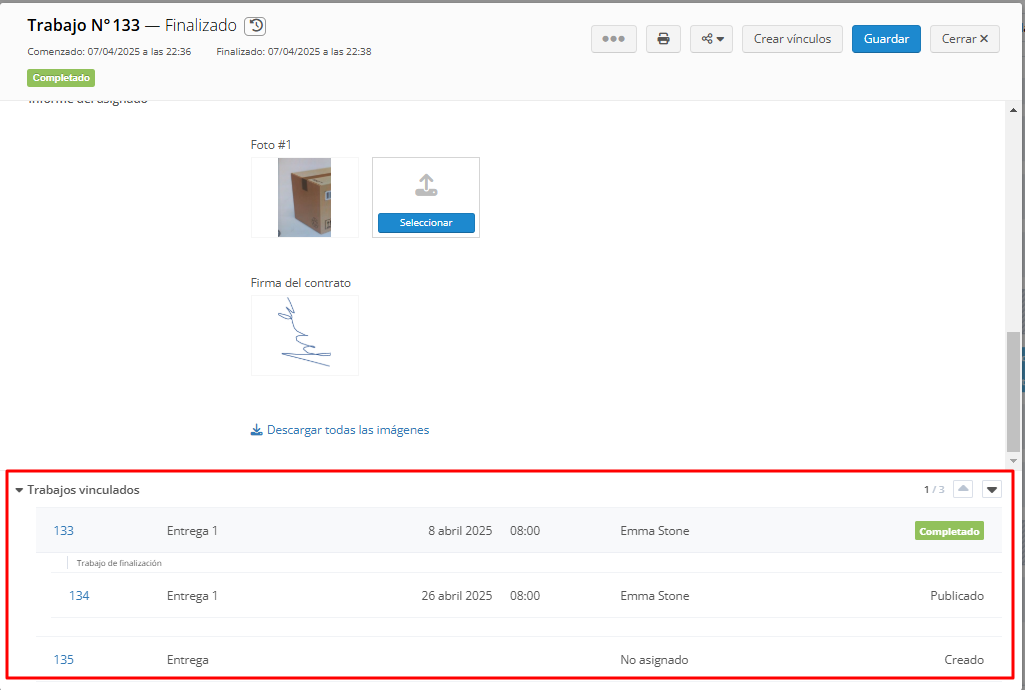Click the upload icon for new photo
Viewport: 1025px width, 690px height.
tap(426, 185)
